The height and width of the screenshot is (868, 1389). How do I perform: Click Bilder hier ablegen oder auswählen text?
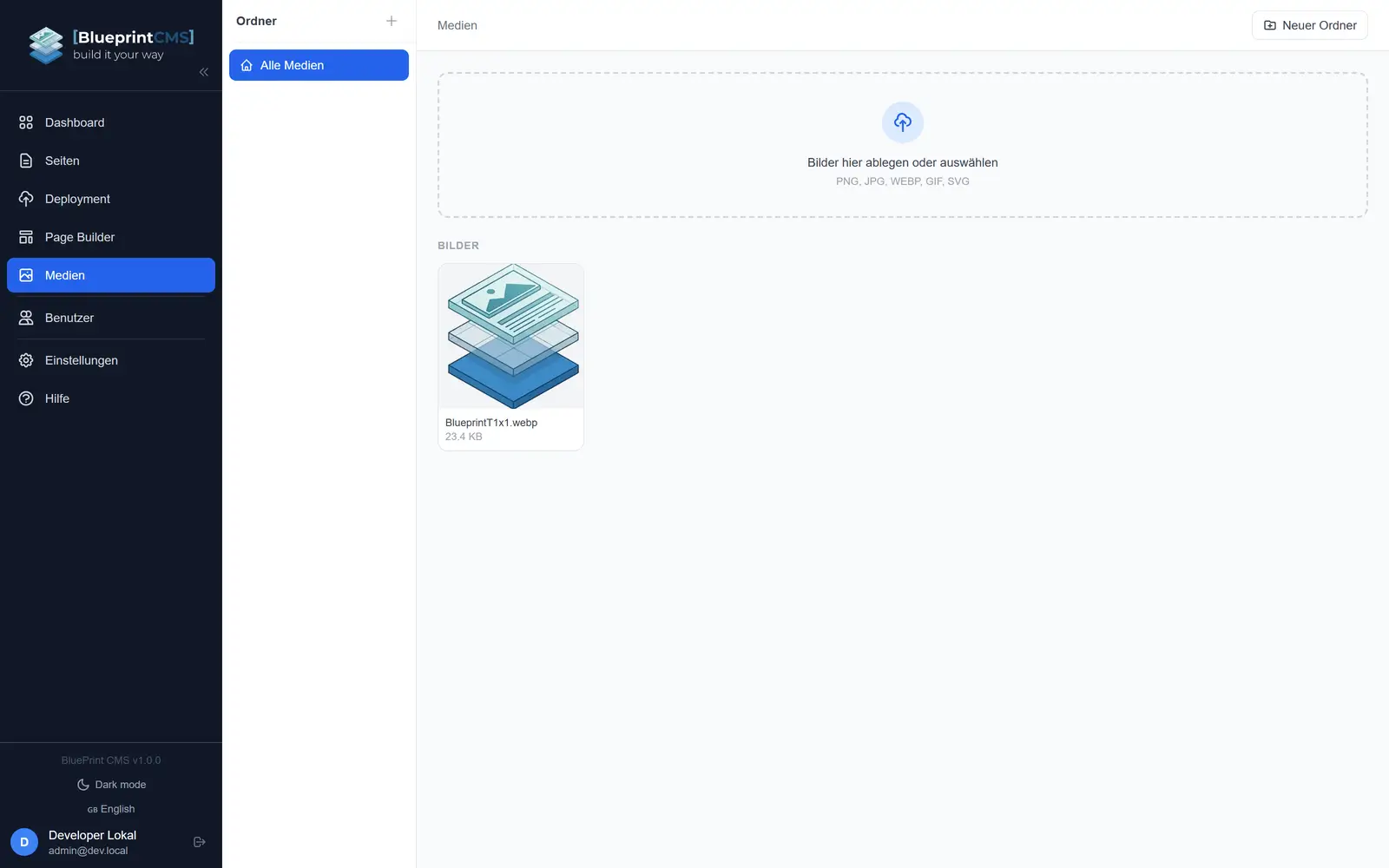tap(903, 162)
